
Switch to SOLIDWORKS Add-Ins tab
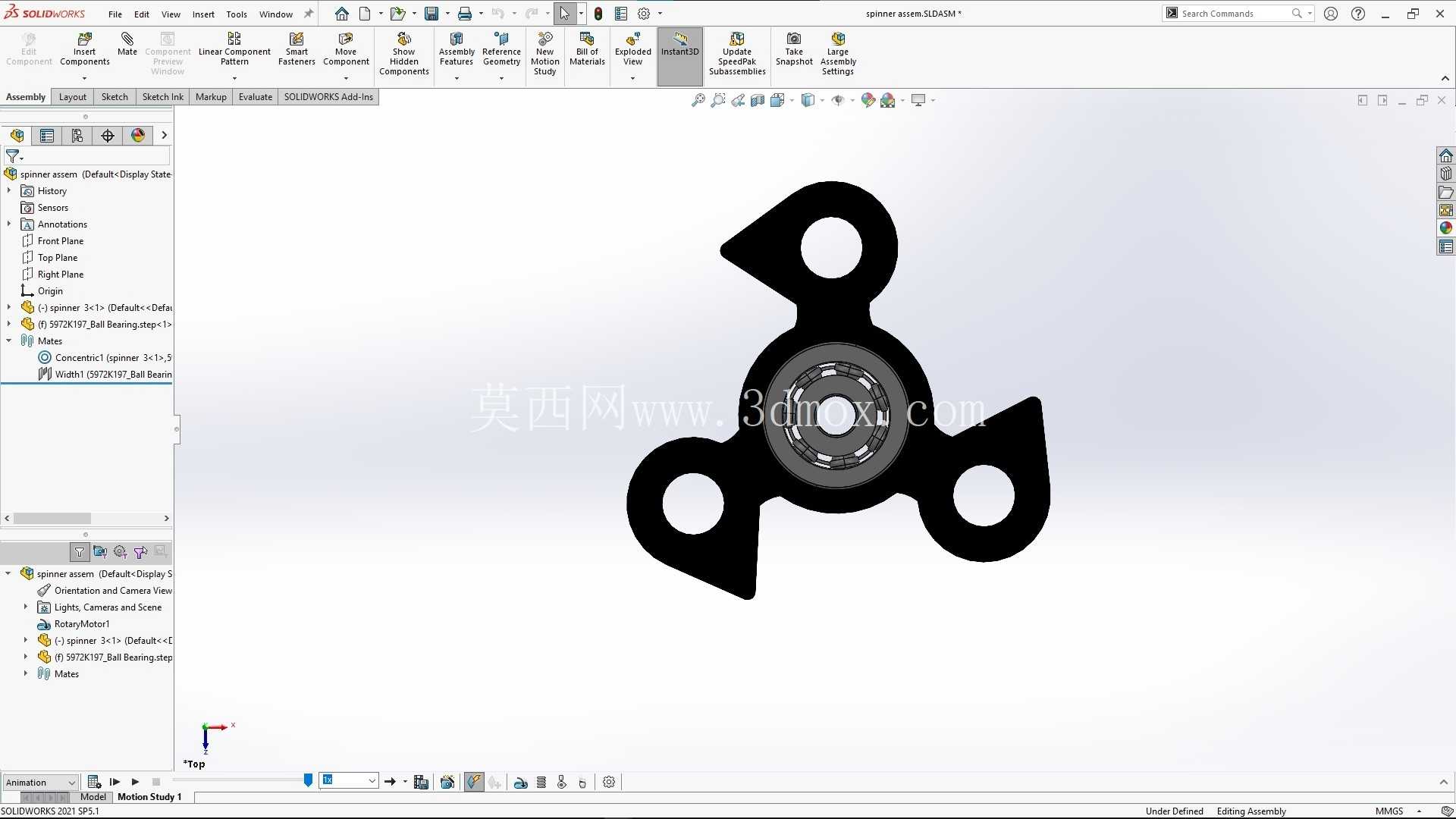[x=328, y=97]
